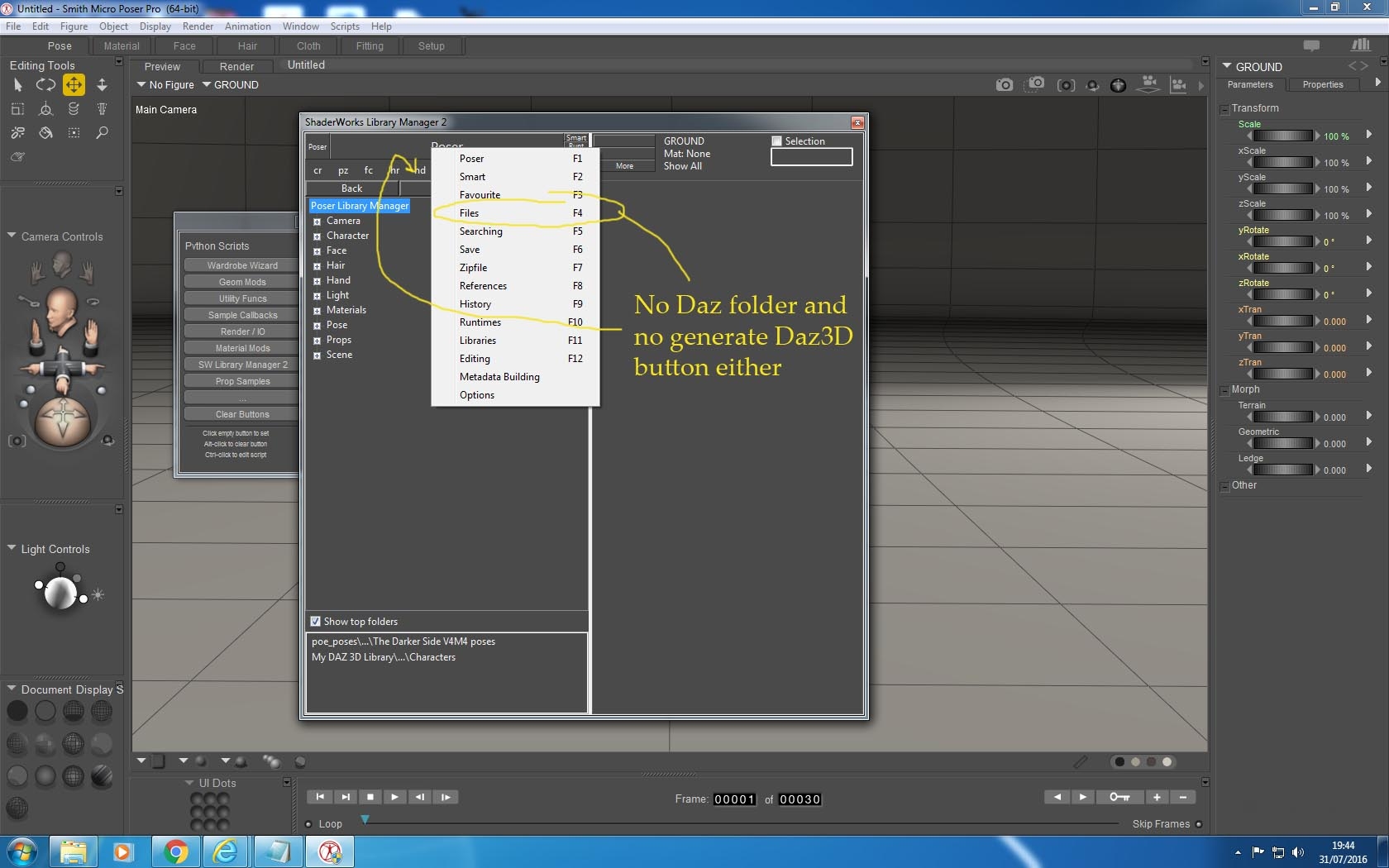Open the Properties tab
Screen dimensions: 1389x868
click(x=1323, y=84)
